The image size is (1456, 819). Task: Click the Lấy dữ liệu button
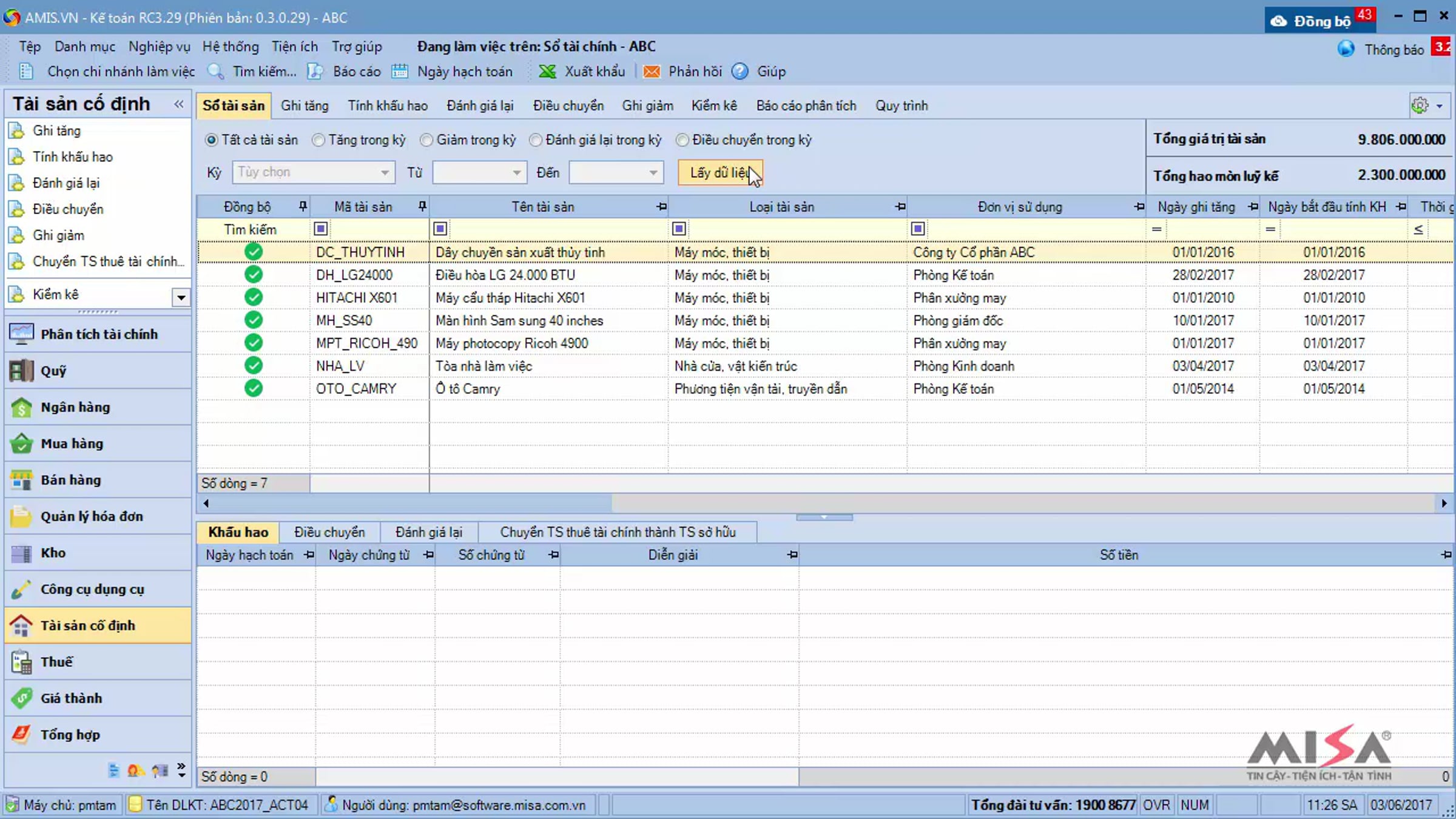[720, 172]
